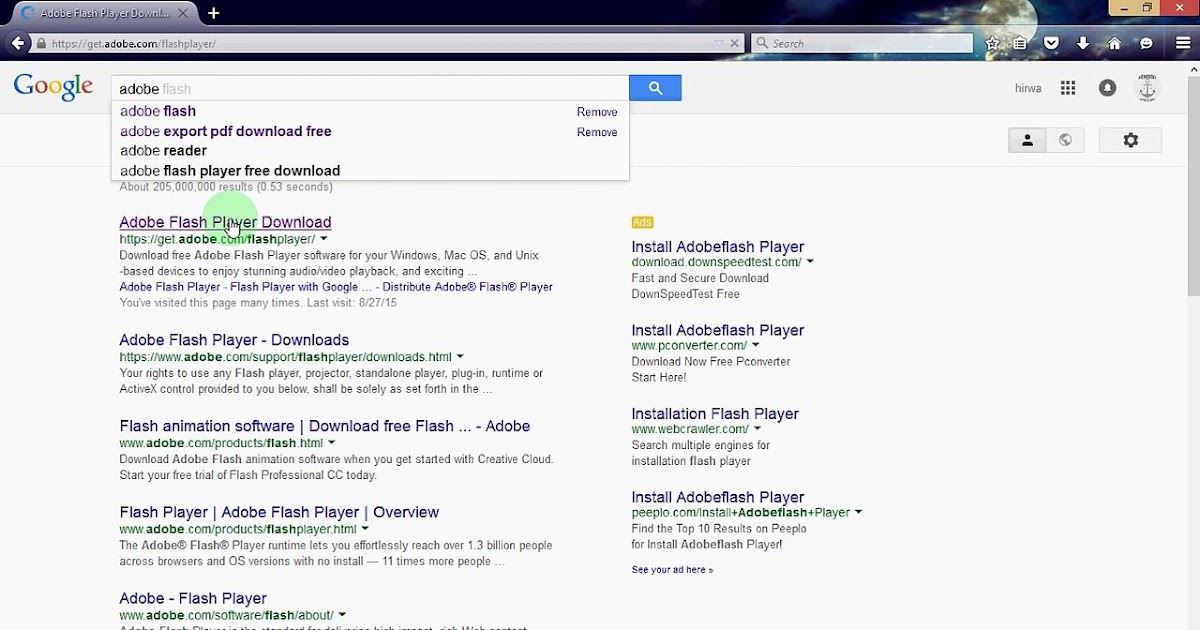Open Installation Flash Player ad

715,414
